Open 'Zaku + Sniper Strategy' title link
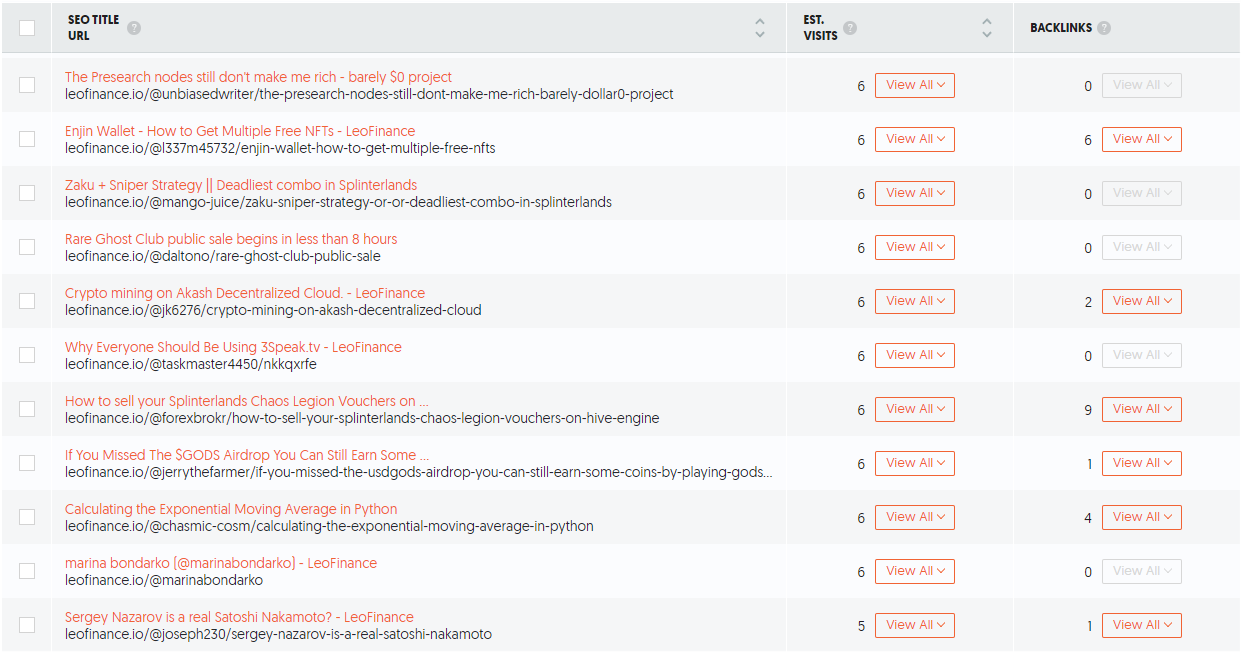 point(241,185)
